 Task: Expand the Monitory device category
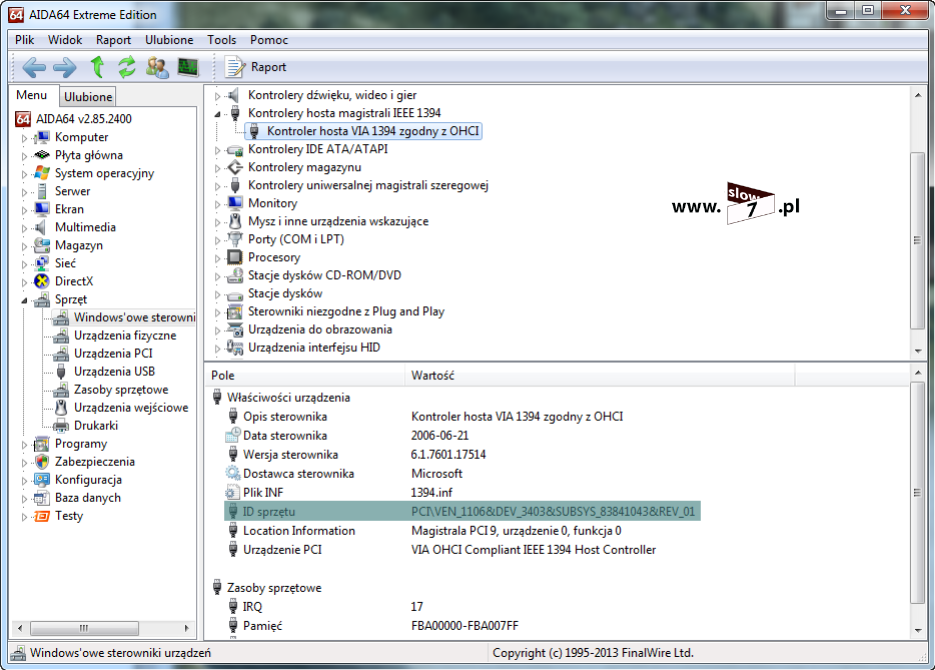tap(218, 204)
